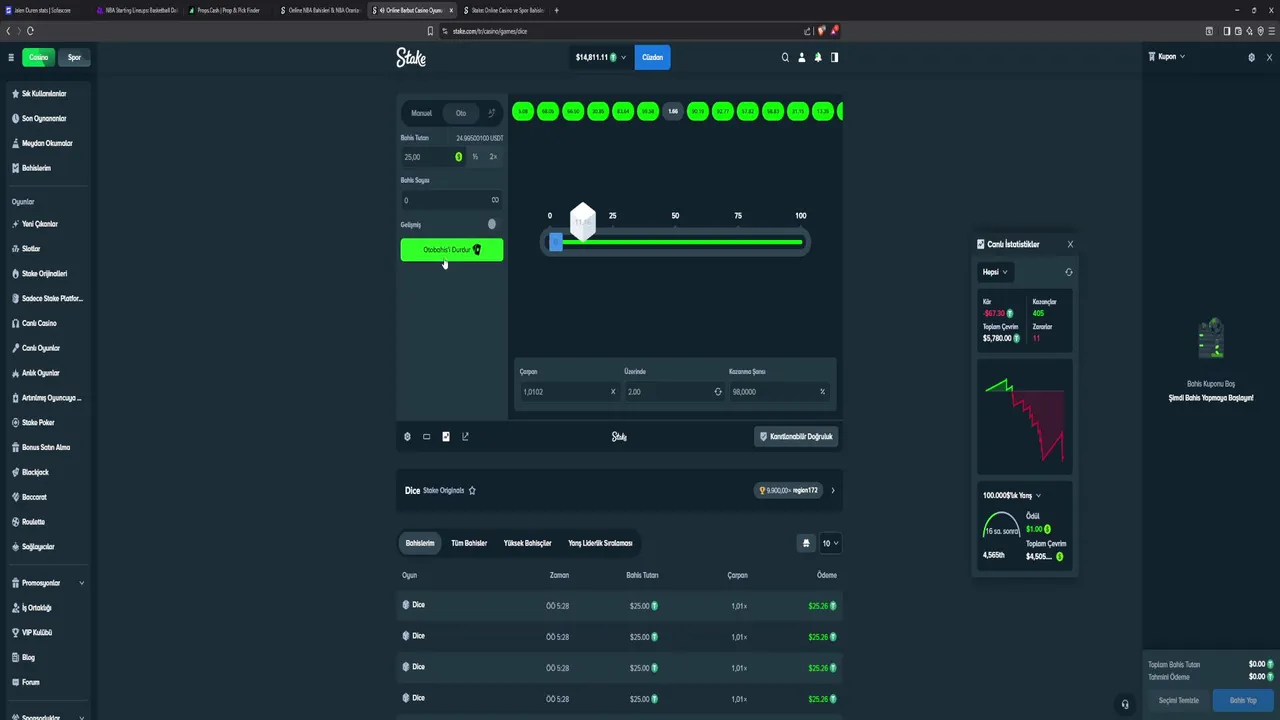Click the strategy icon next to Oto
The image size is (1280, 720).
coord(491,113)
